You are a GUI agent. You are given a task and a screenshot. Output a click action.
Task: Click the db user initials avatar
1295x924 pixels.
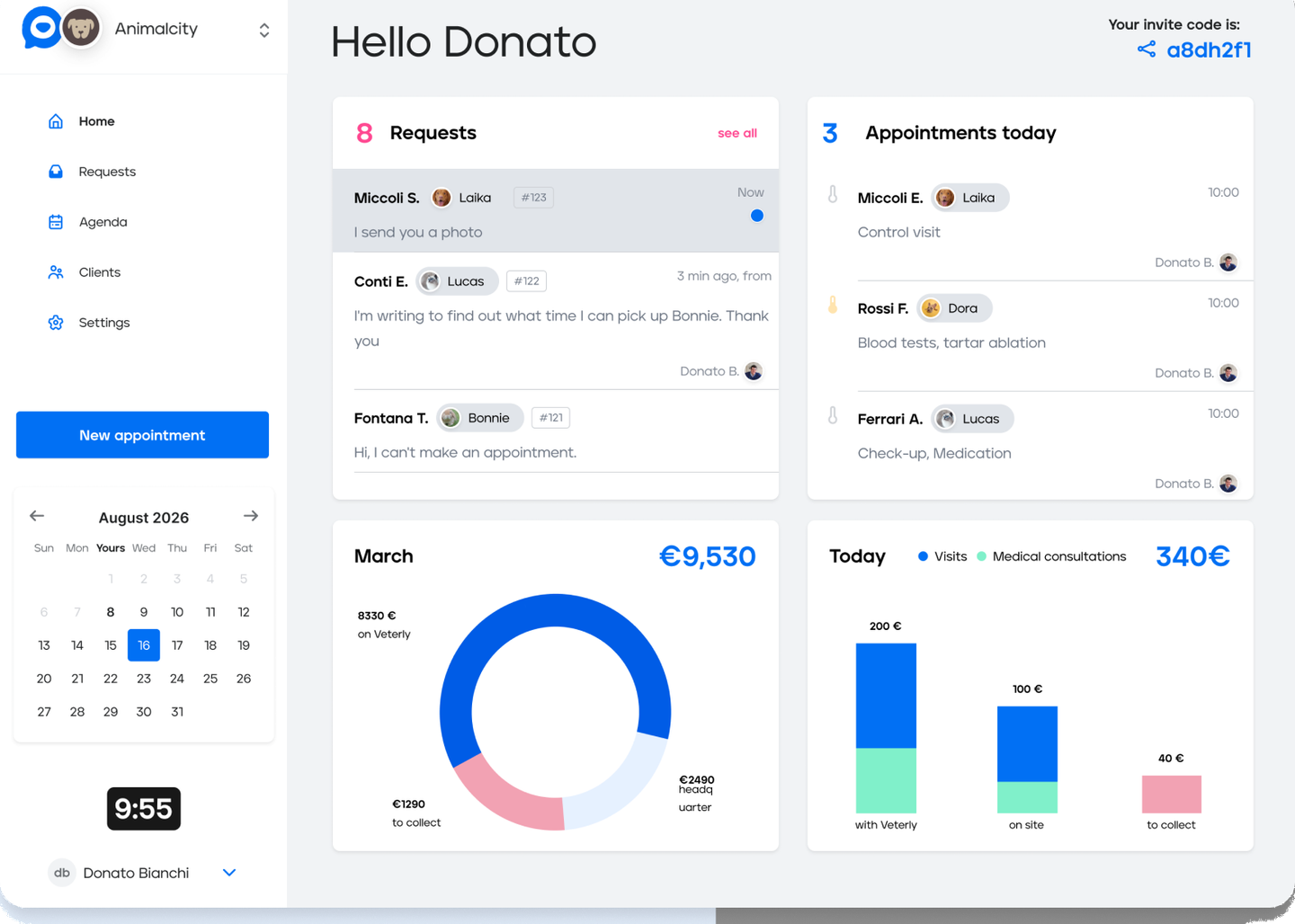pos(62,873)
